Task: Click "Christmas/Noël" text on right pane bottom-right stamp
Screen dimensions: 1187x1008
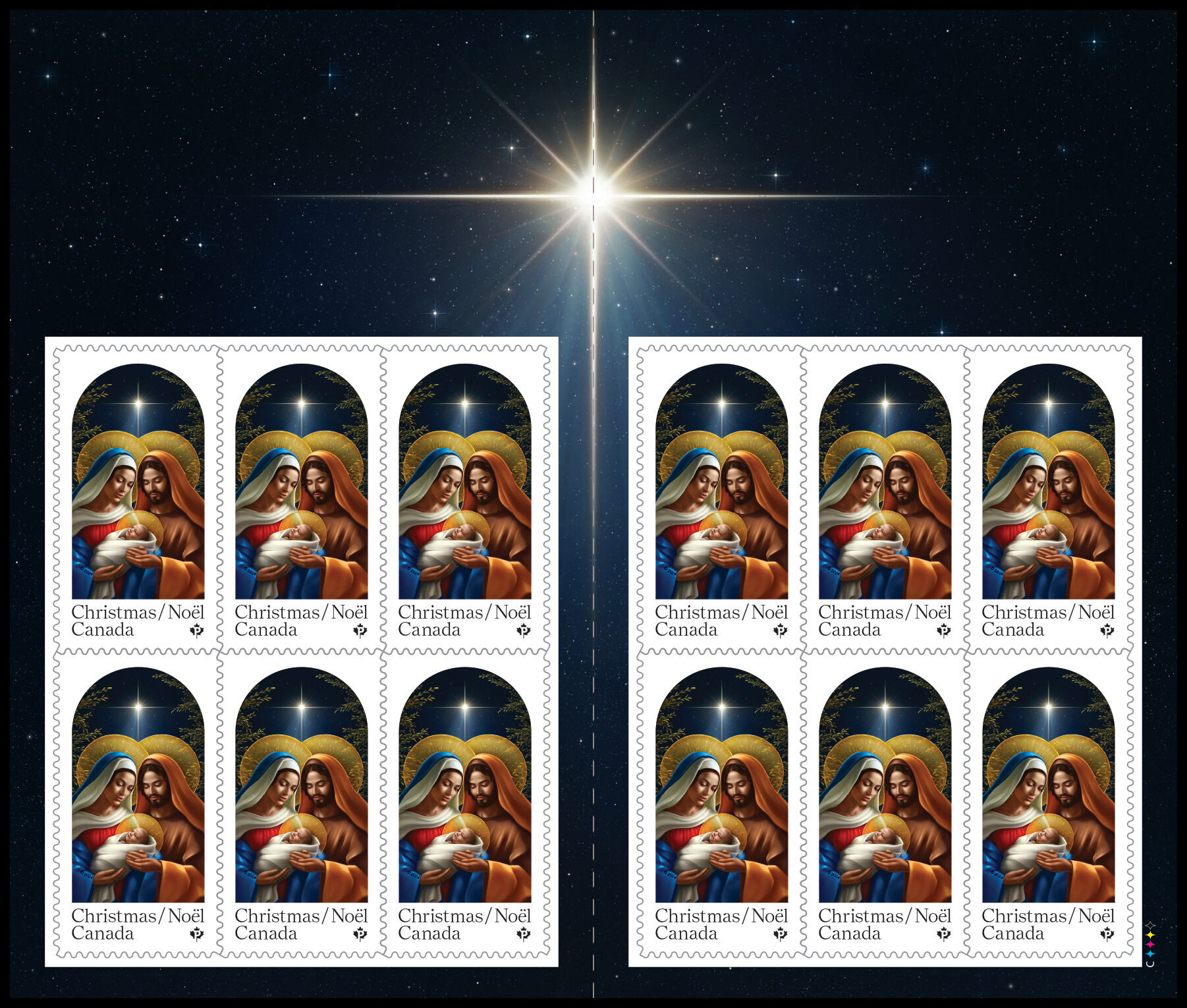Action: coord(1048,916)
